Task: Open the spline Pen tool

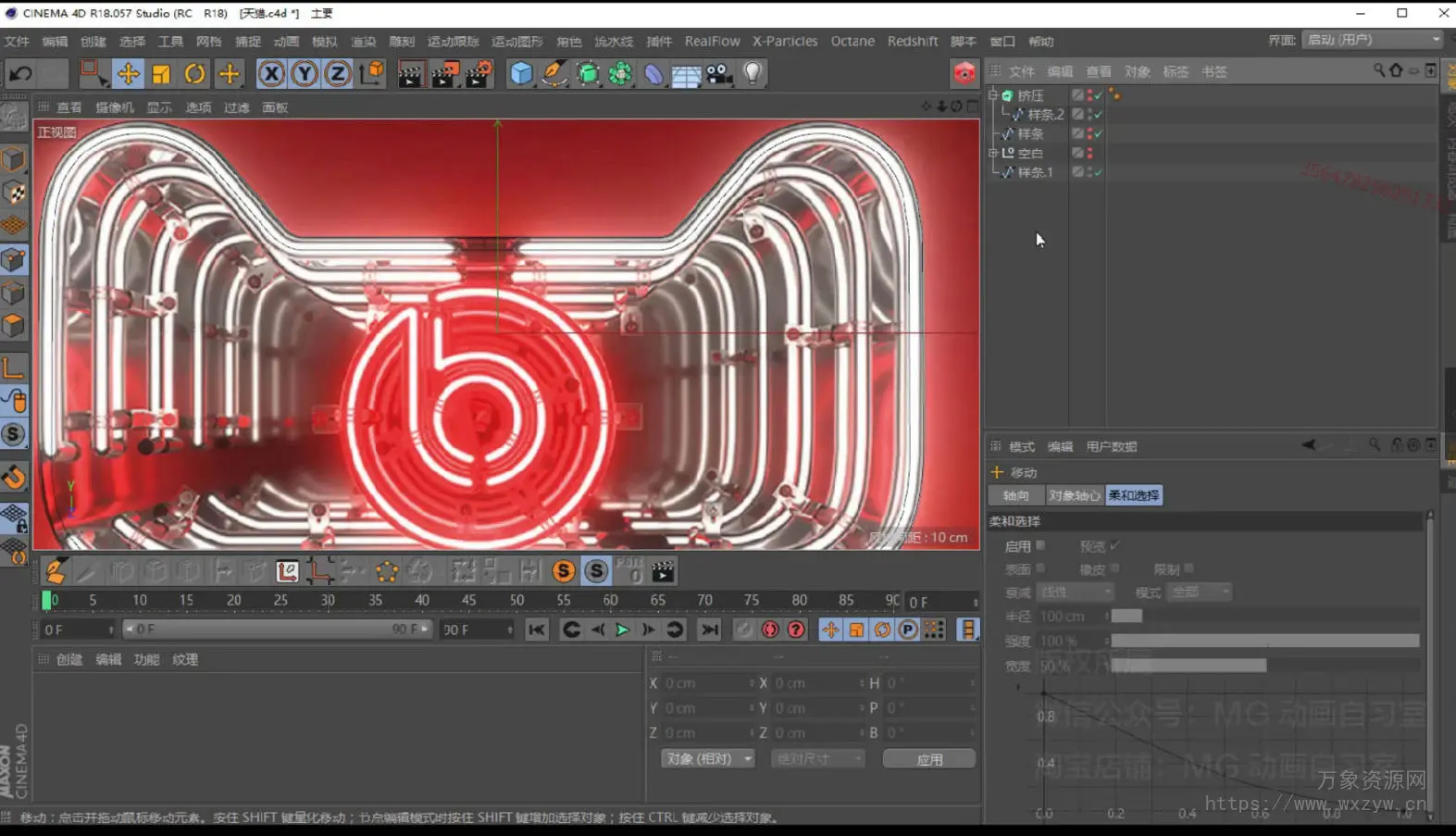Action: click(x=554, y=74)
